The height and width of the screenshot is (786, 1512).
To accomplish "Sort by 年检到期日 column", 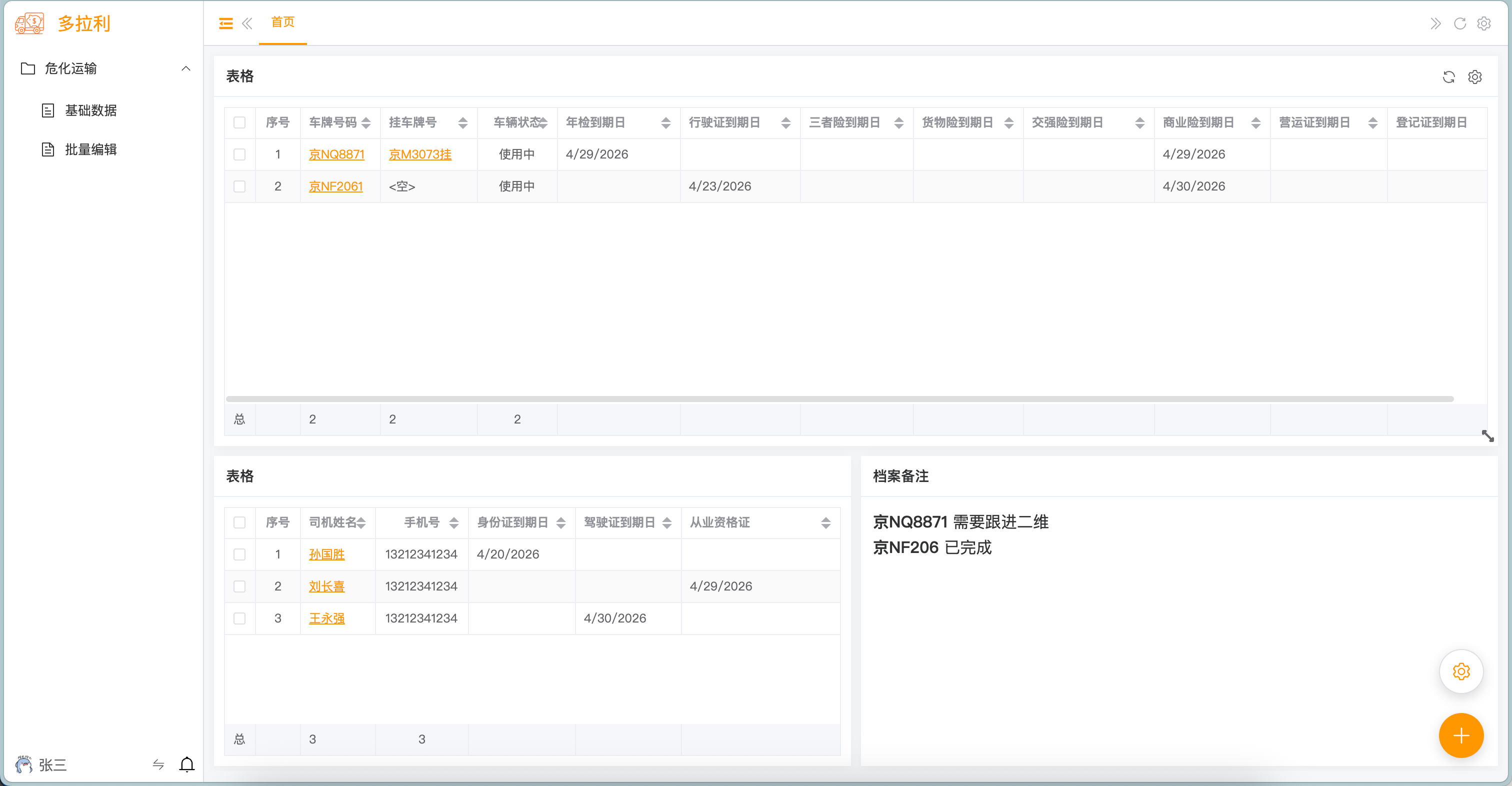I will tap(665, 122).
